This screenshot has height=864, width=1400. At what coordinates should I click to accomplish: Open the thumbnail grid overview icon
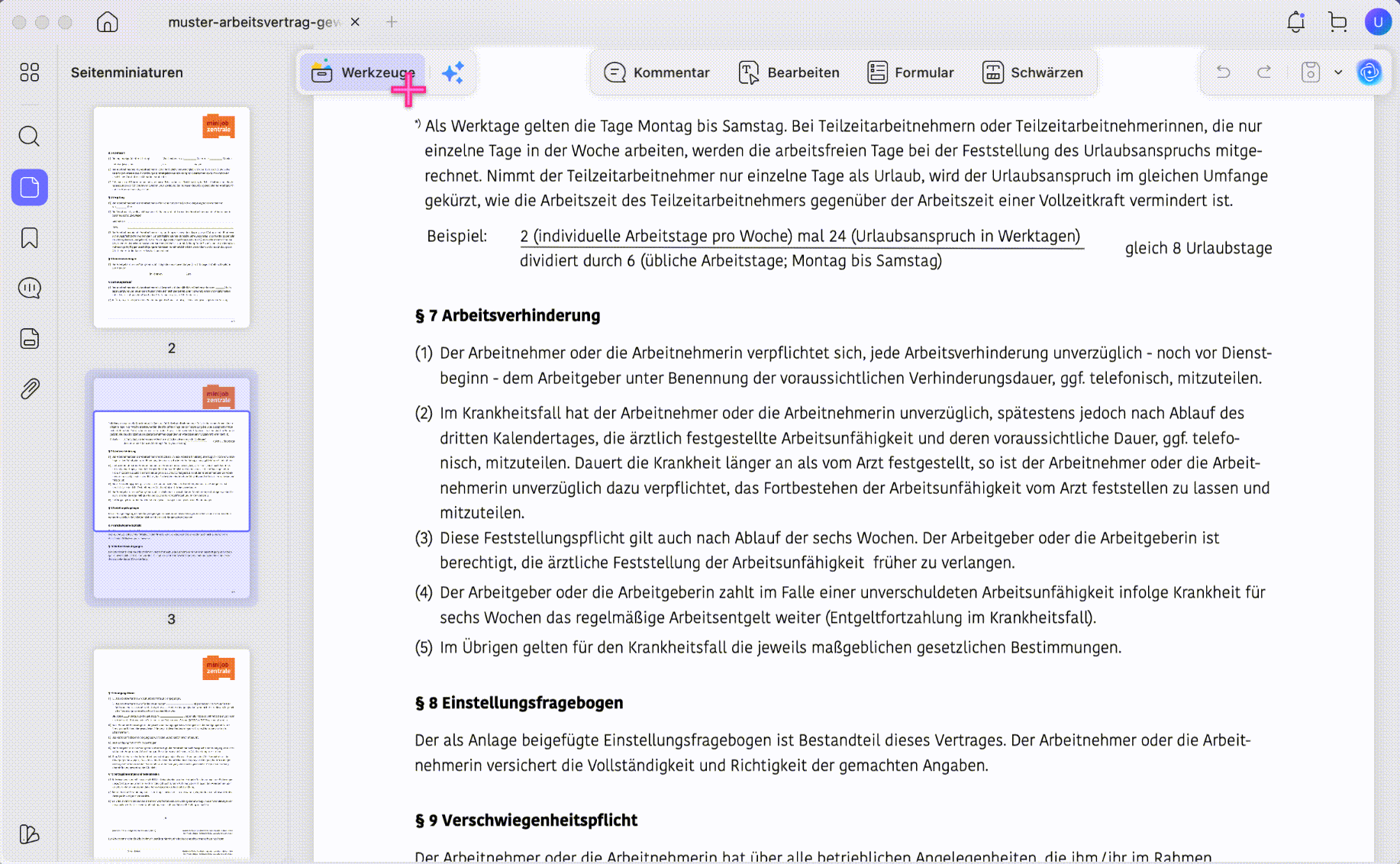[x=30, y=73]
